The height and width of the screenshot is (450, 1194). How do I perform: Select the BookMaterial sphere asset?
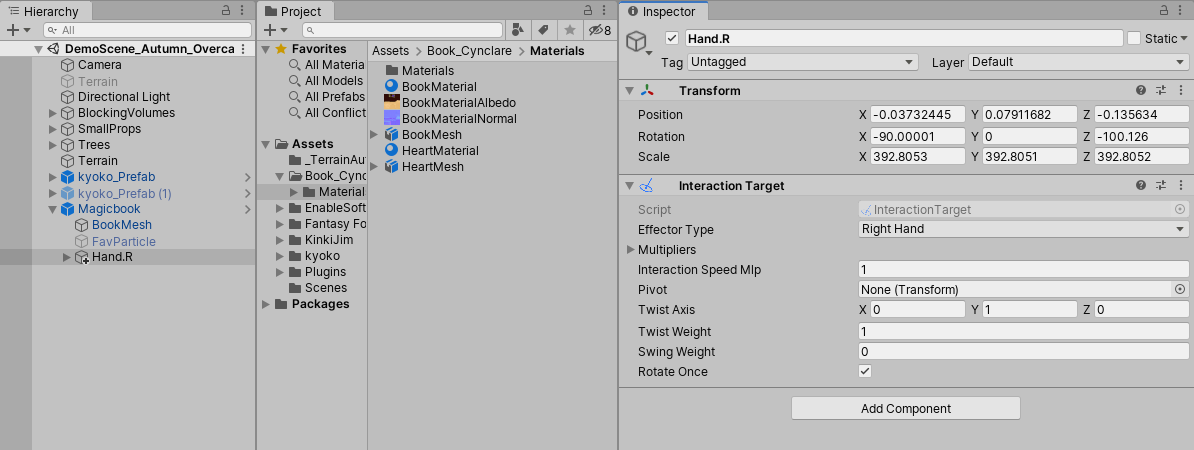pos(391,86)
